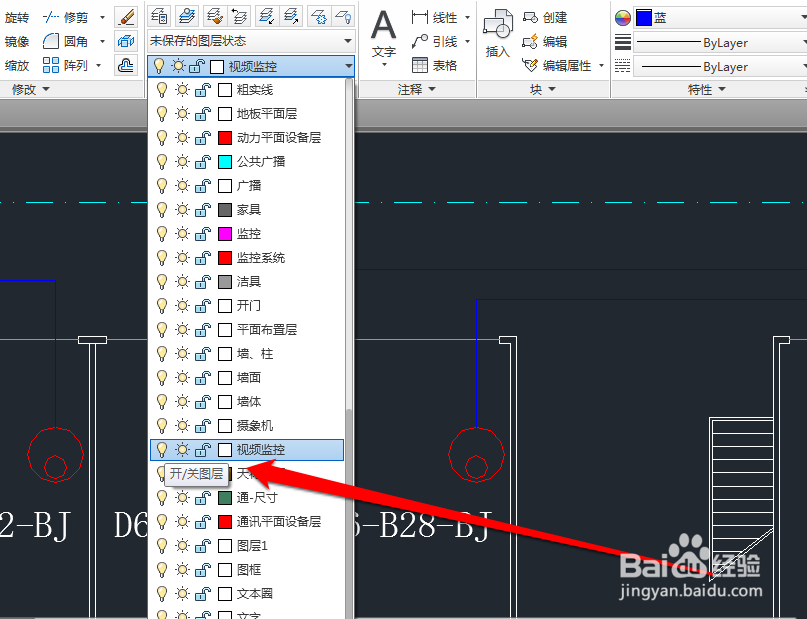Select the Trim (修剪) tool
Image resolution: width=807 pixels, height=619 pixels.
(65, 17)
